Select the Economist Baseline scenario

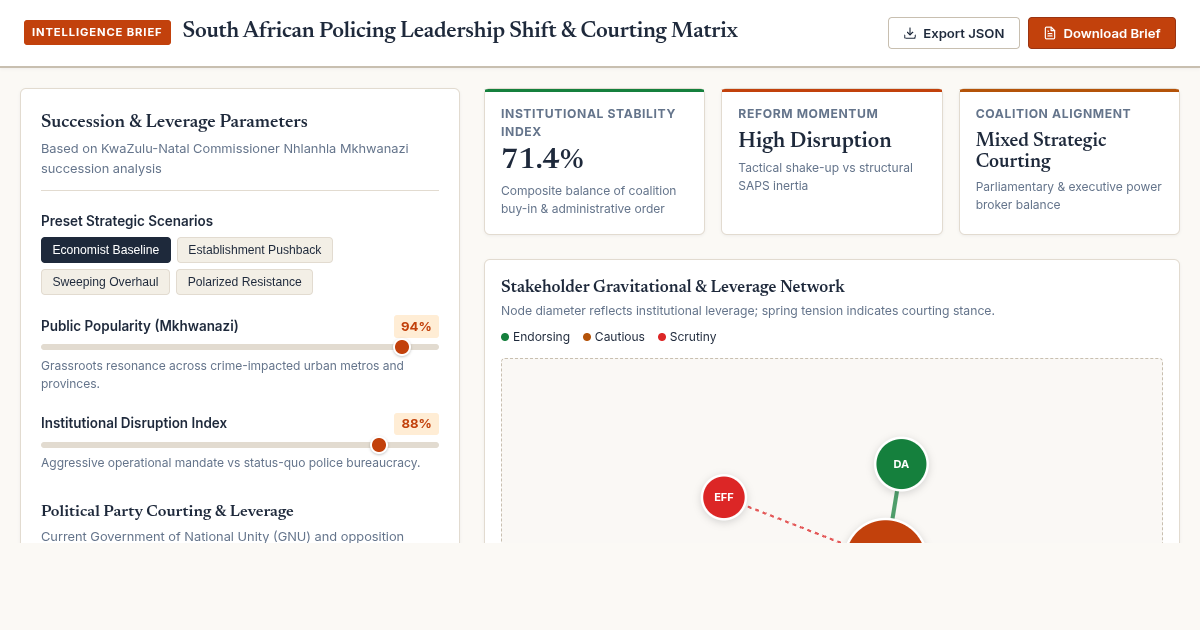tap(106, 250)
